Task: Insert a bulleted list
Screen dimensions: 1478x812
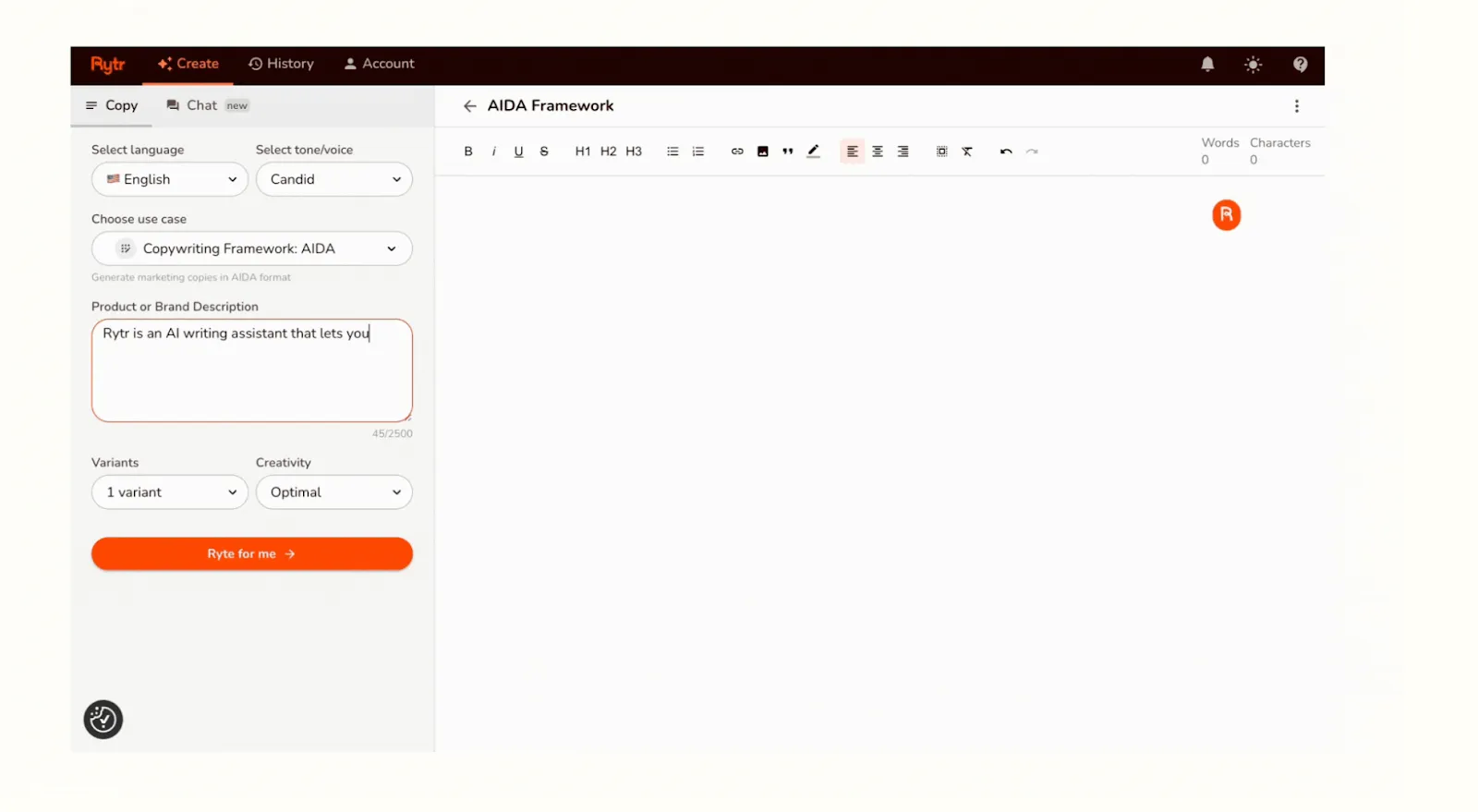Action: (x=672, y=151)
